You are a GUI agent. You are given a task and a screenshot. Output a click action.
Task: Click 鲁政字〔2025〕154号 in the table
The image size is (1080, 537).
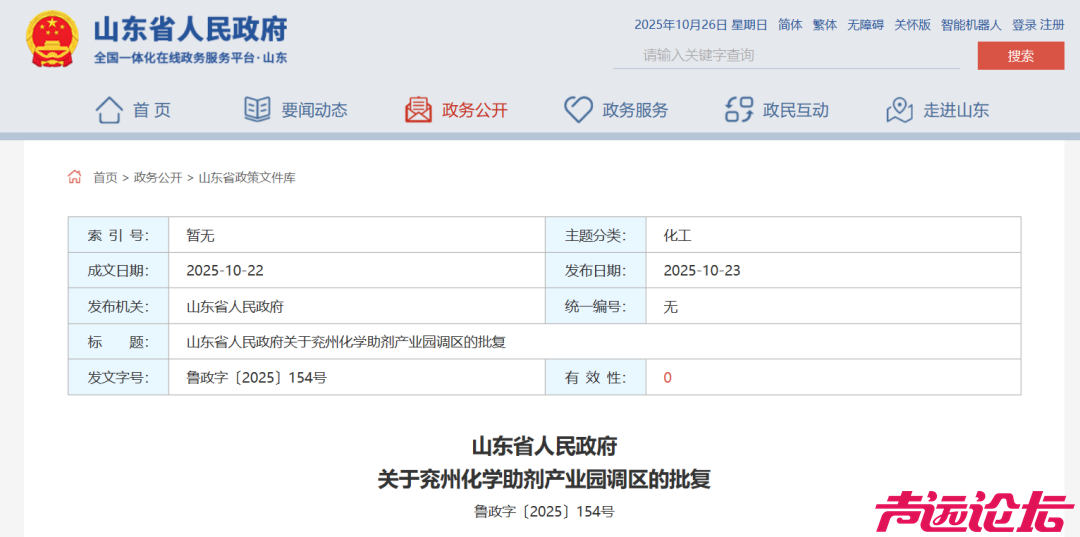256,378
